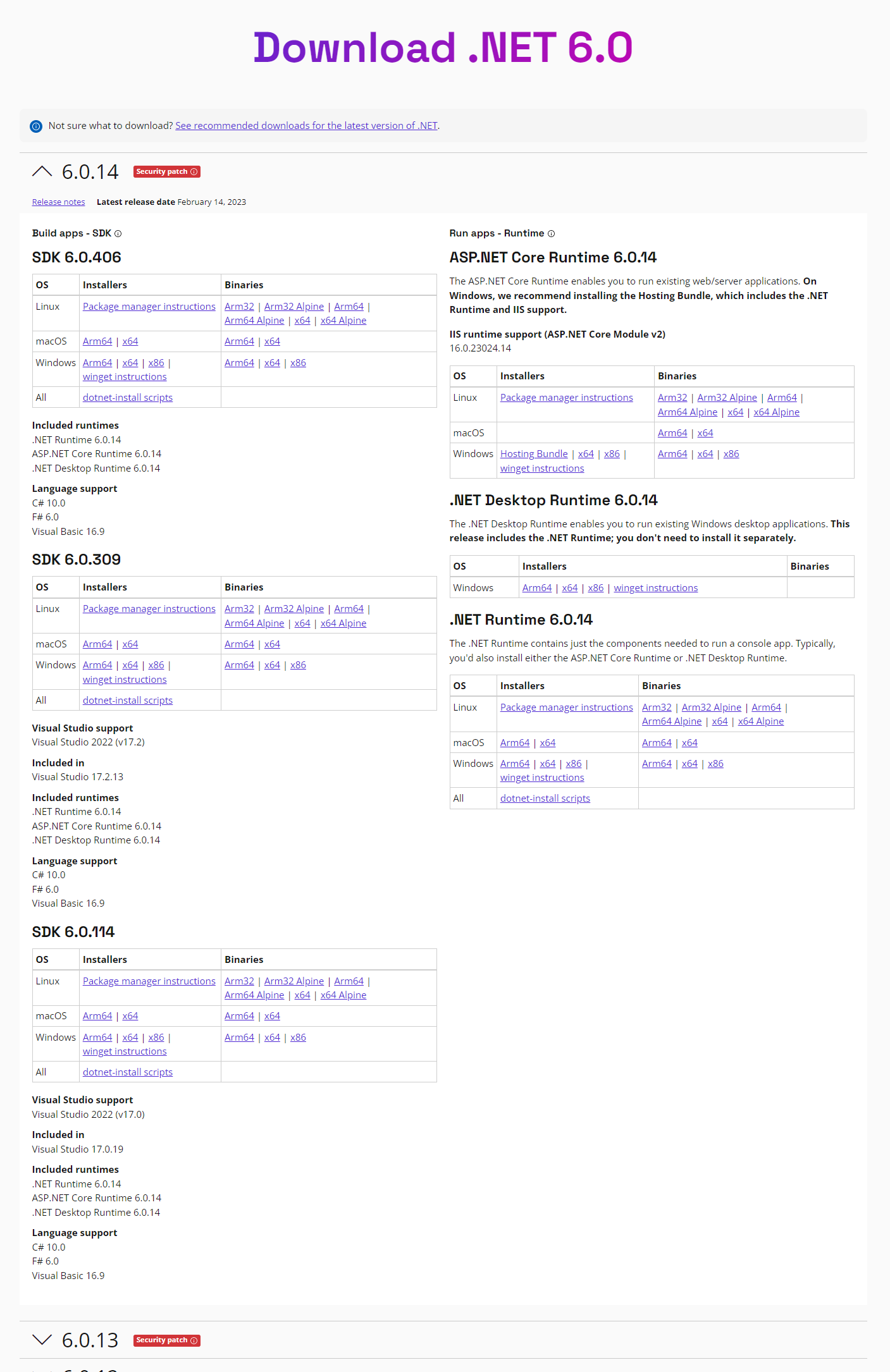The width and height of the screenshot is (890, 1372).
Task: Click the blue info icon in the banner
Action: tap(36, 126)
